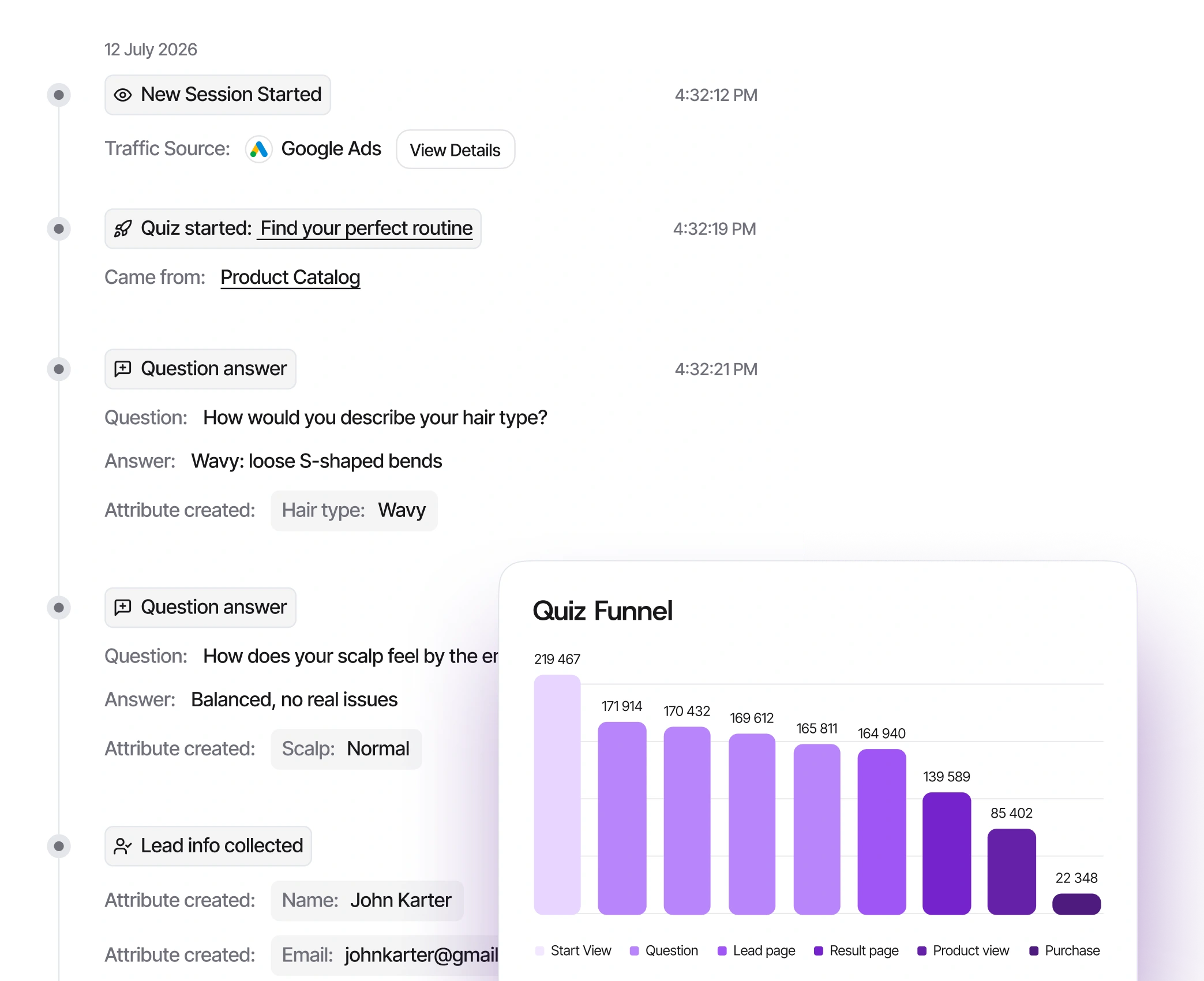Click the Purchase legend swatch
The image size is (1204, 981).
[1034, 951]
